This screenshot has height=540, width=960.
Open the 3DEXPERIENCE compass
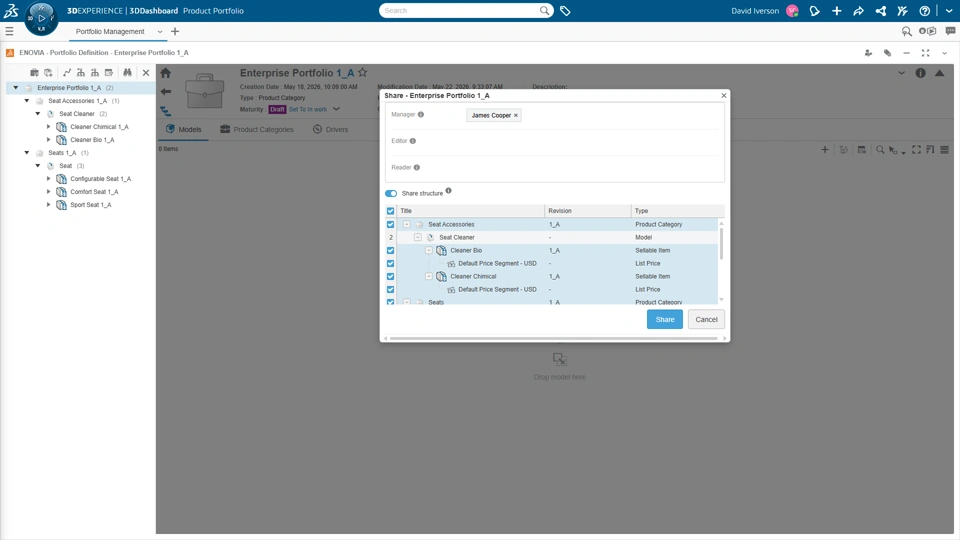tap(41, 18)
